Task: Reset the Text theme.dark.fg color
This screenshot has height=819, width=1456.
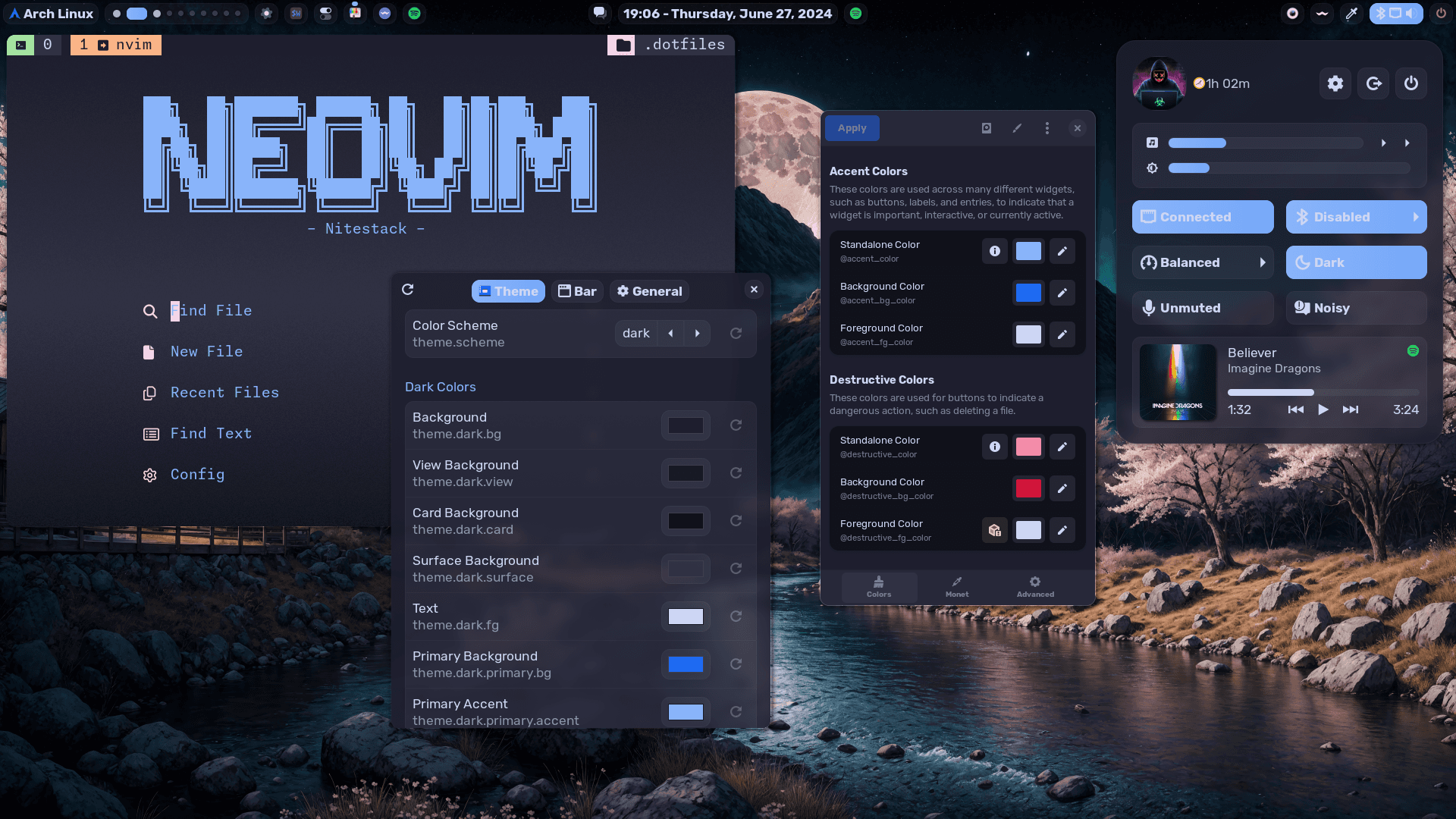Action: click(736, 617)
